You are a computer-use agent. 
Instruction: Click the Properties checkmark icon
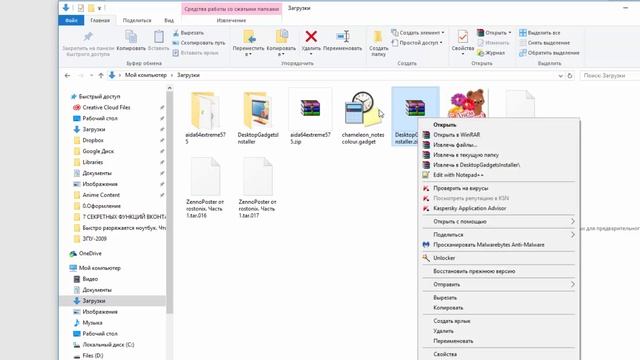(x=462, y=37)
